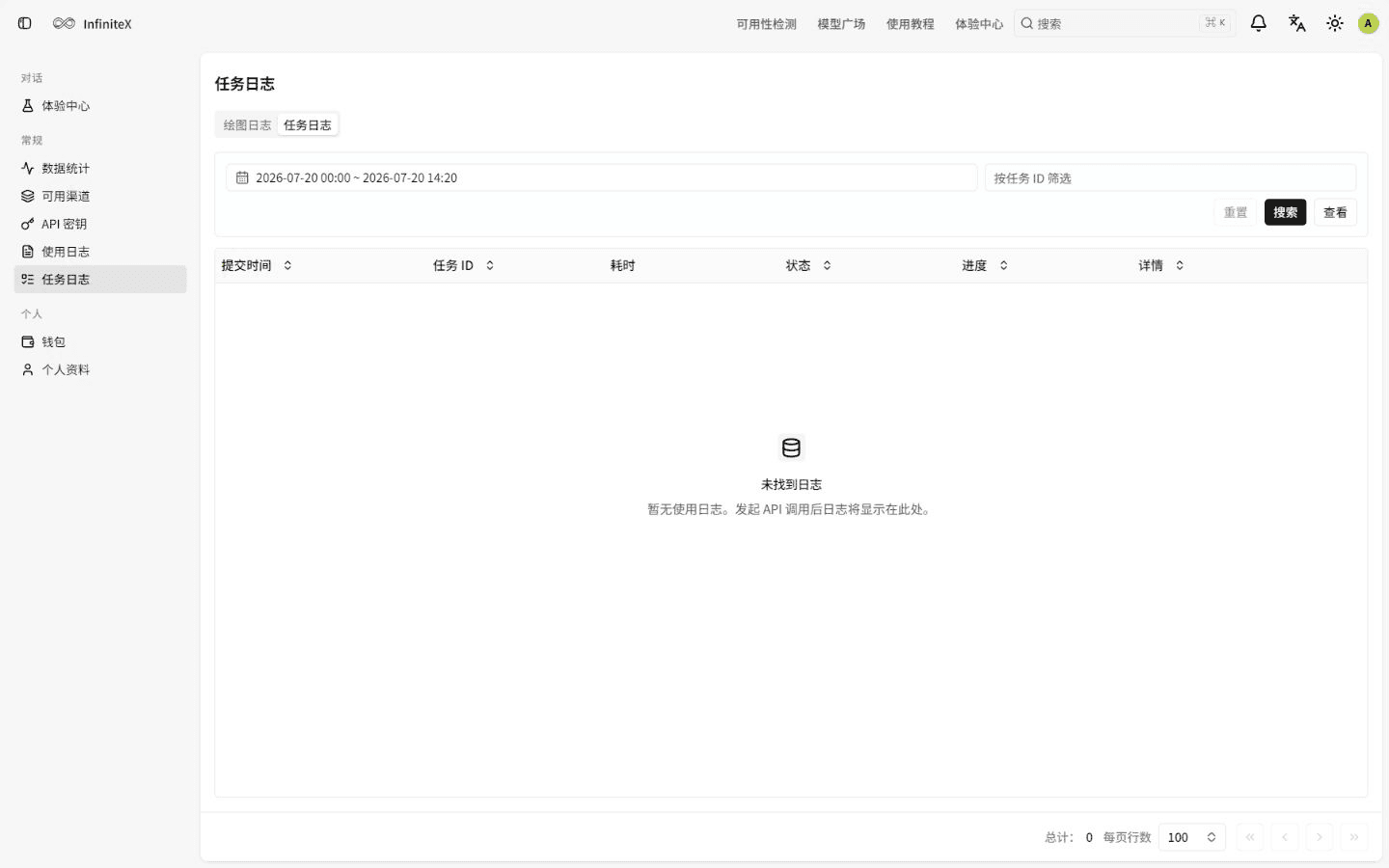Open the user avatar menu
The width and height of the screenshot is (1389, 868).
(1368, 23)
